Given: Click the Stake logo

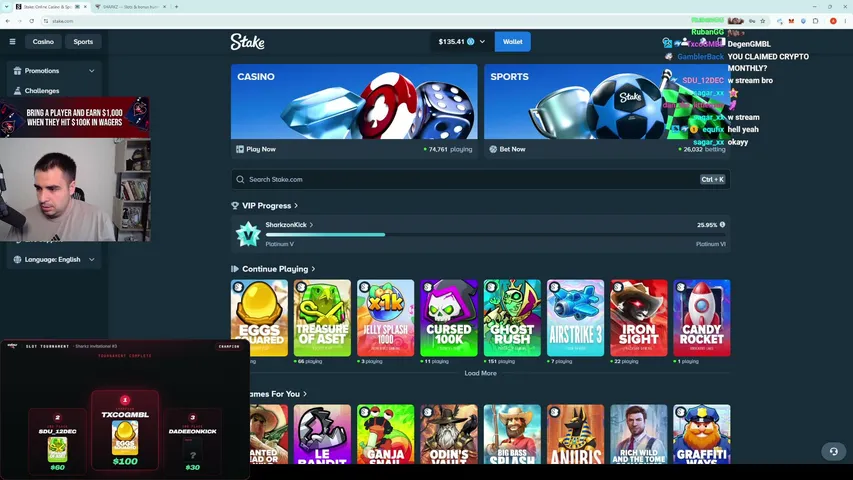Looking at the screenshot, I should click(248, 41).
